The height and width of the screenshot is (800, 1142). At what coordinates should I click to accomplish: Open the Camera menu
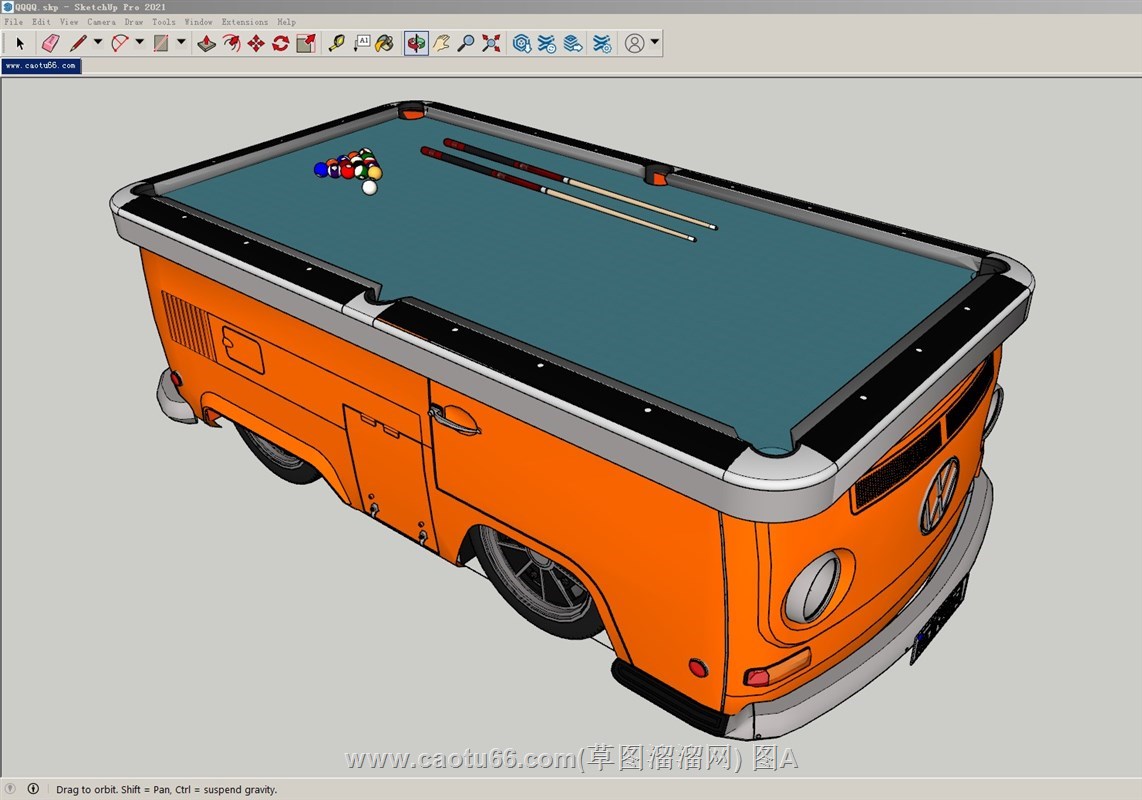tap(101, 22)
